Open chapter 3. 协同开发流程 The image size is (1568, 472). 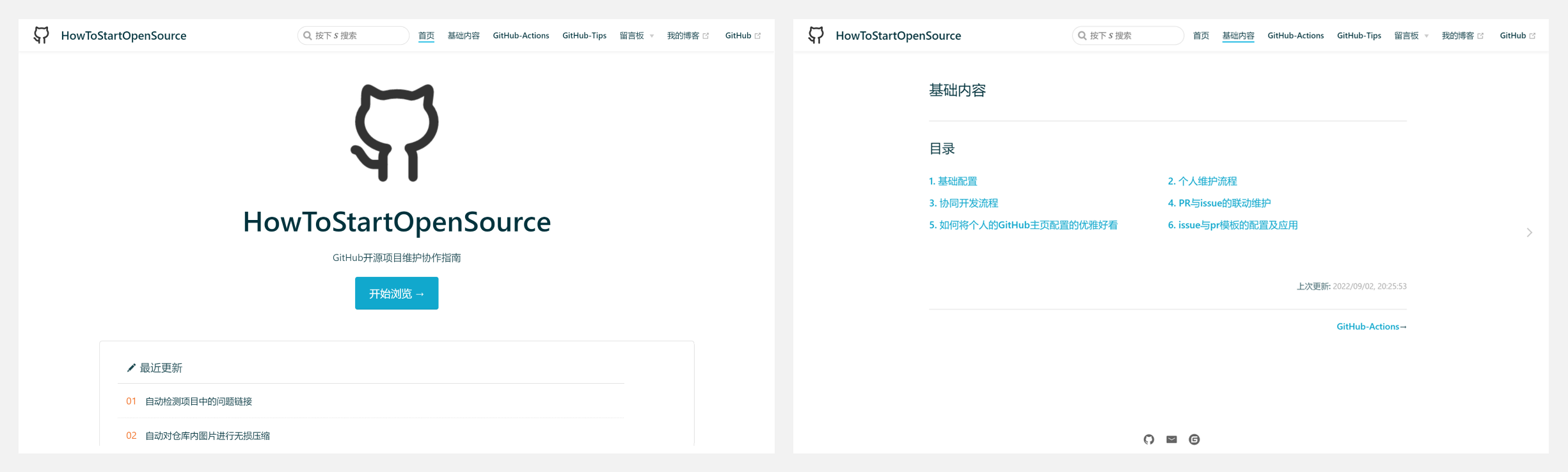pos(963,203)
